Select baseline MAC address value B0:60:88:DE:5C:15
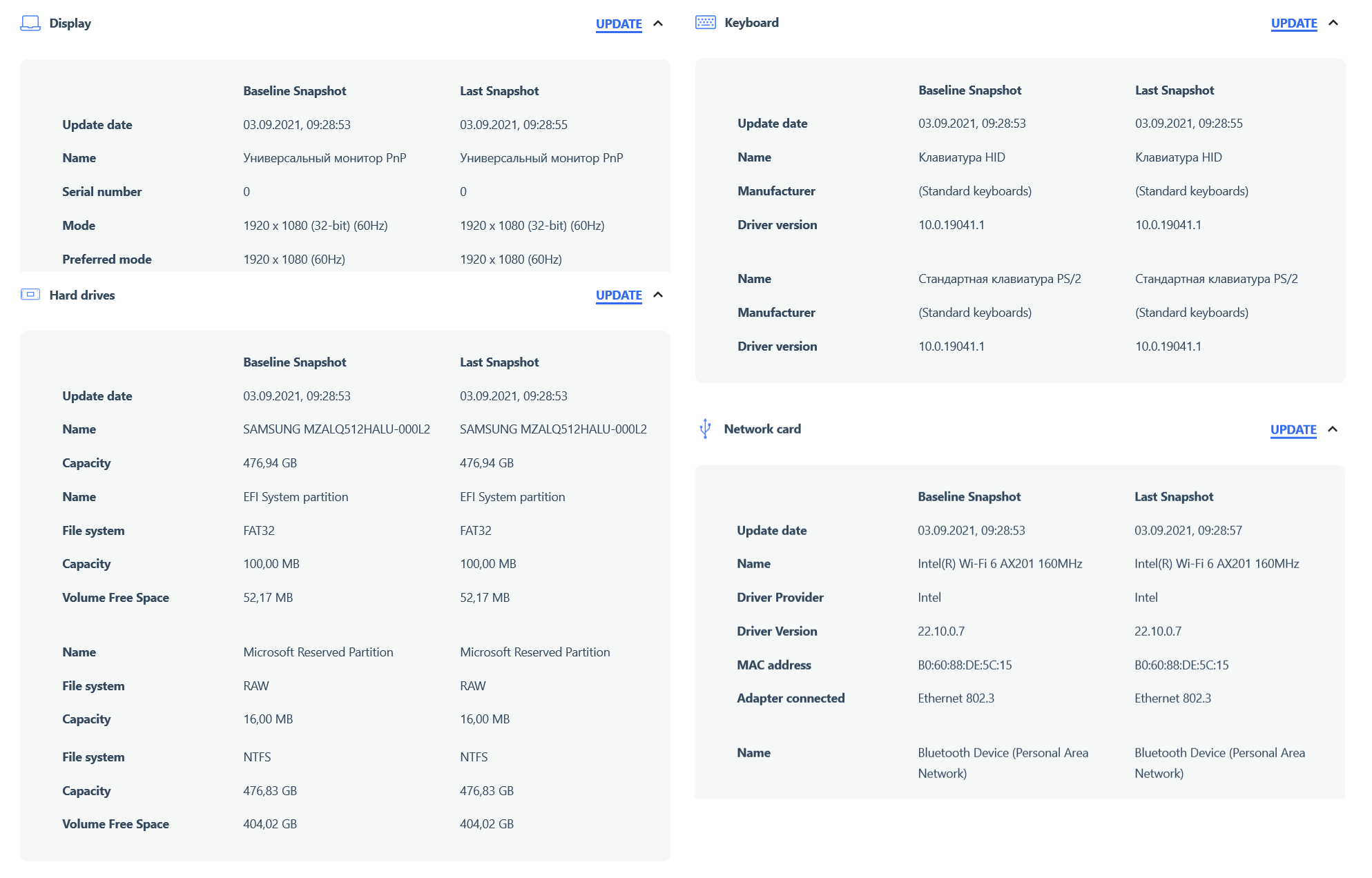 click(x=965, y=665)
